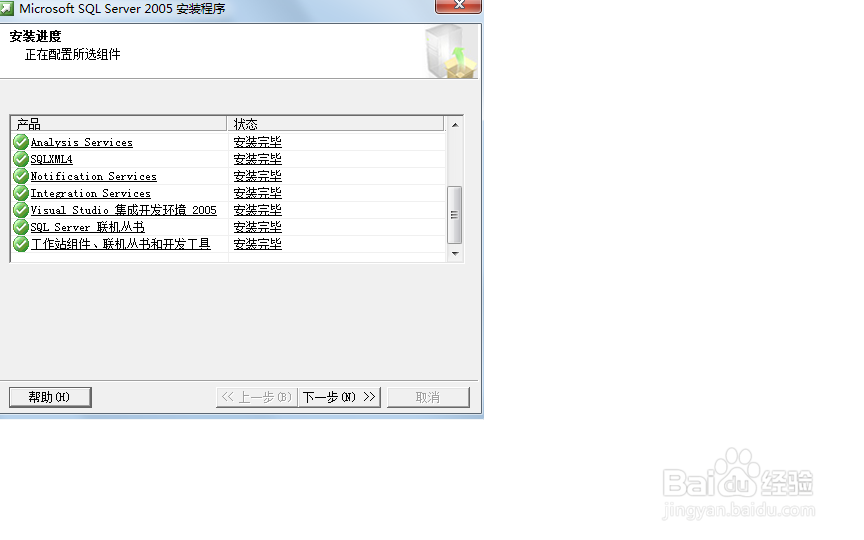Click the list scrollbar up arrow
Viewport: 864px width, 540px height.
455,125
